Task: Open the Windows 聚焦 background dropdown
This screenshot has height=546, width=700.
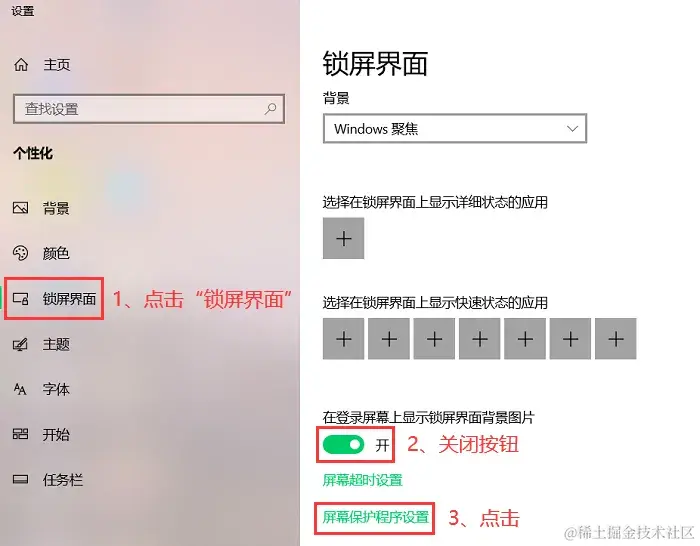Action: point(454,129)
